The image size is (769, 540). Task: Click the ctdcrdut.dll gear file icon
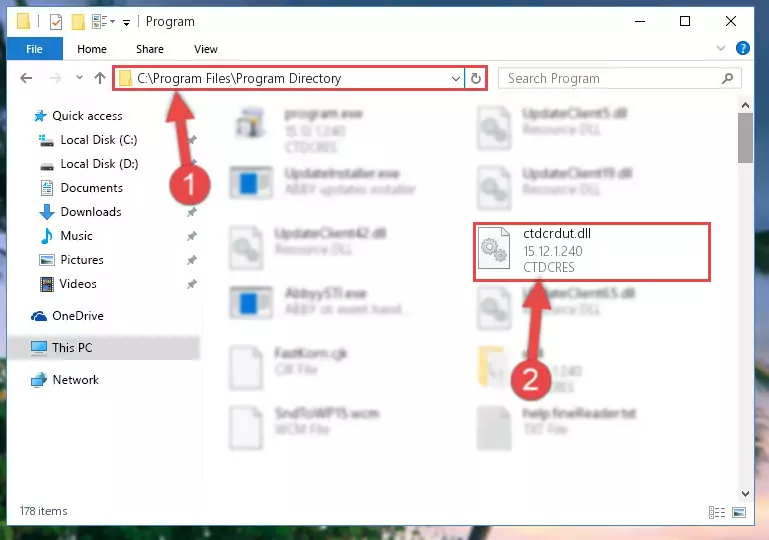[x=493, y=248]
